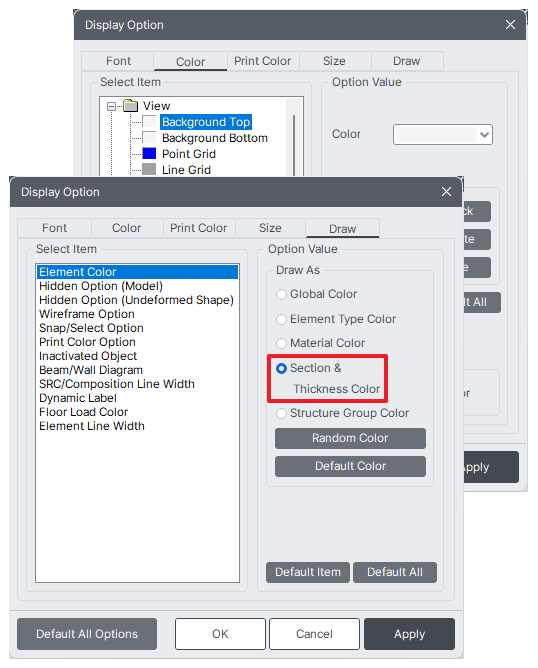
Task: Click the Default Color button
Action: pos(350,466)
